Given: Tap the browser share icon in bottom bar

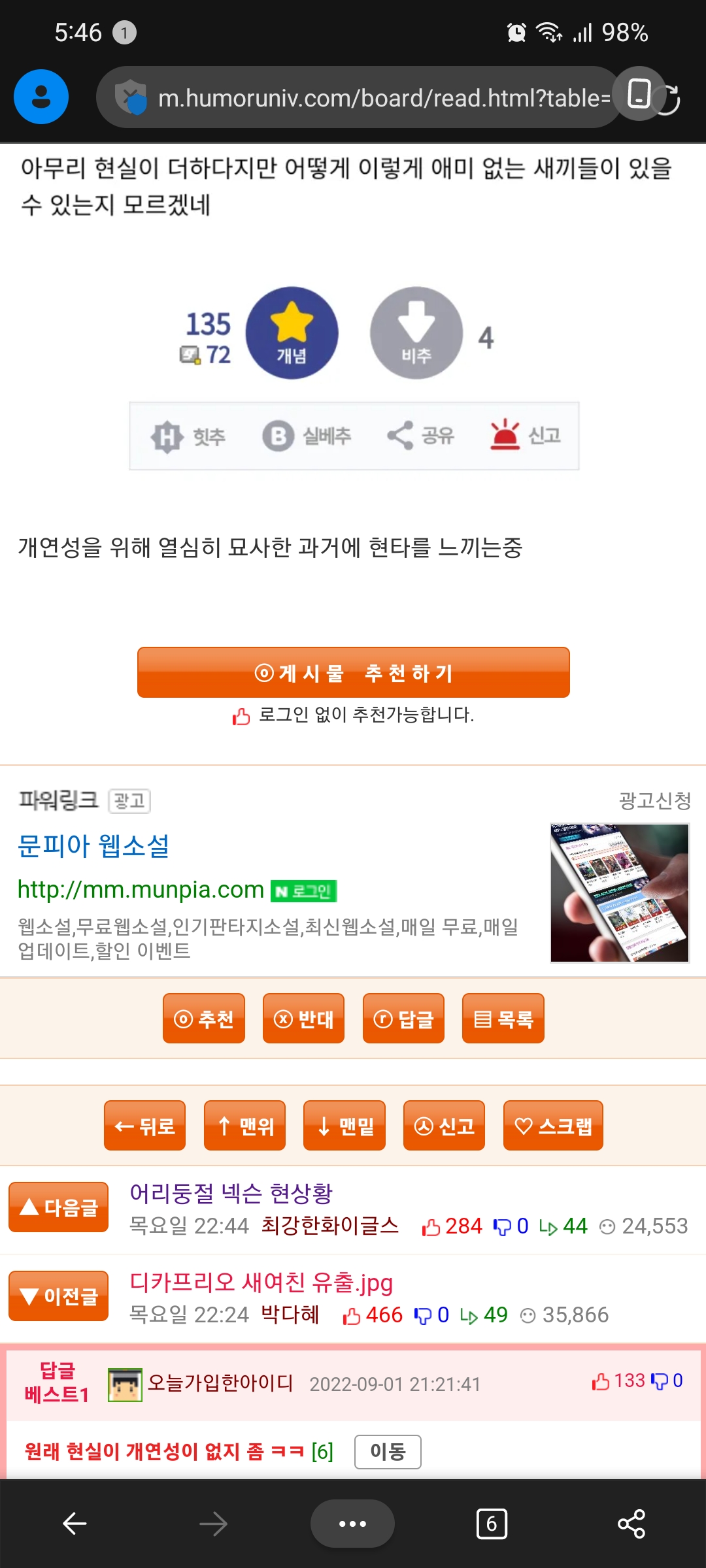Looking at the screenshot, I should pyautogui.click(x=631, y=1524).
